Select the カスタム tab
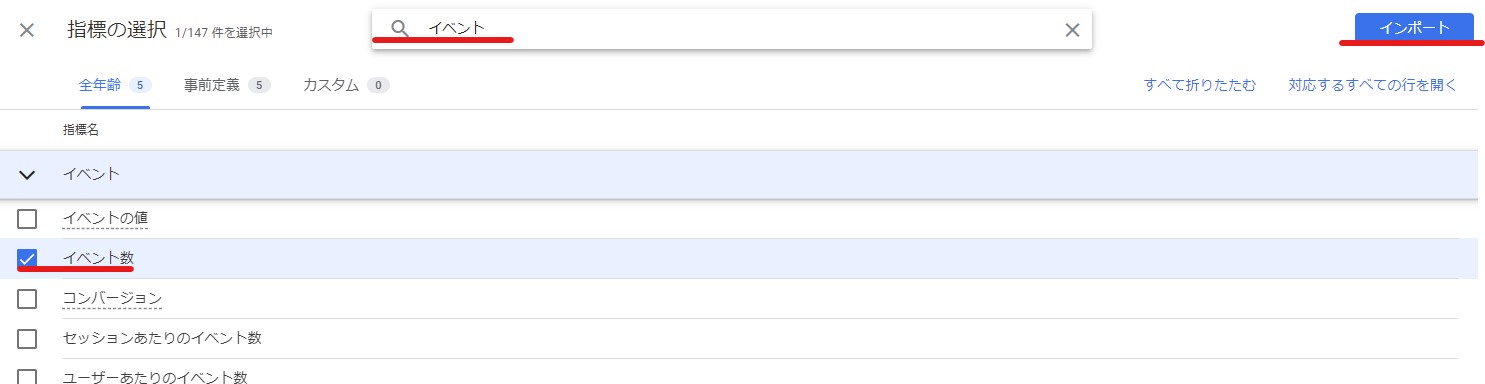This screenshot has width=1485, height=384. pos(346,85)
